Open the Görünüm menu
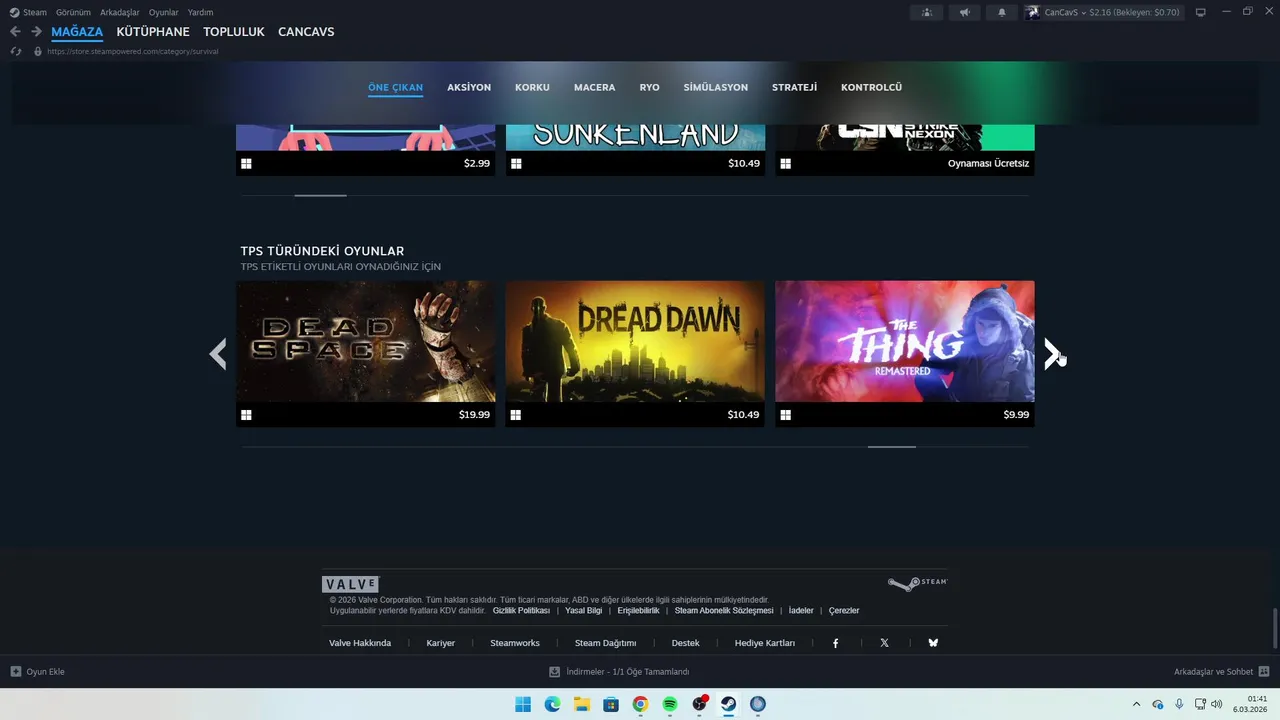1280x720 pixels. click(73, 12)
